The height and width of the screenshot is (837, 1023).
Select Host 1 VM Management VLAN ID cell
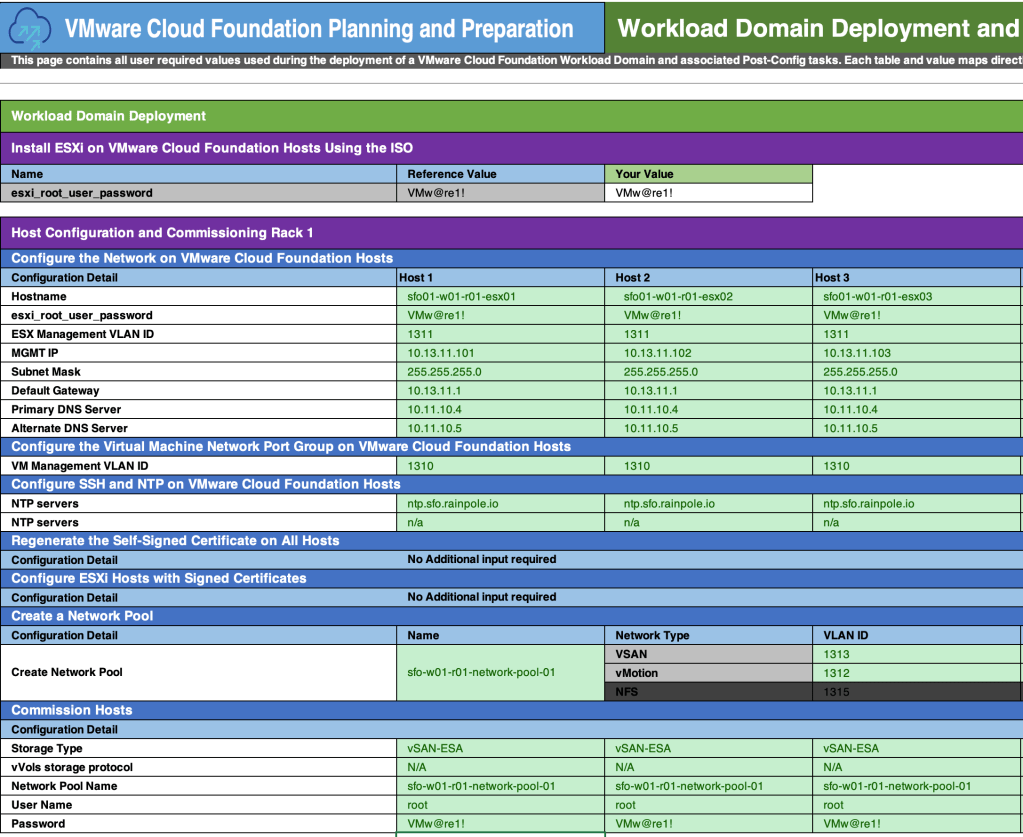click(500, 466)
